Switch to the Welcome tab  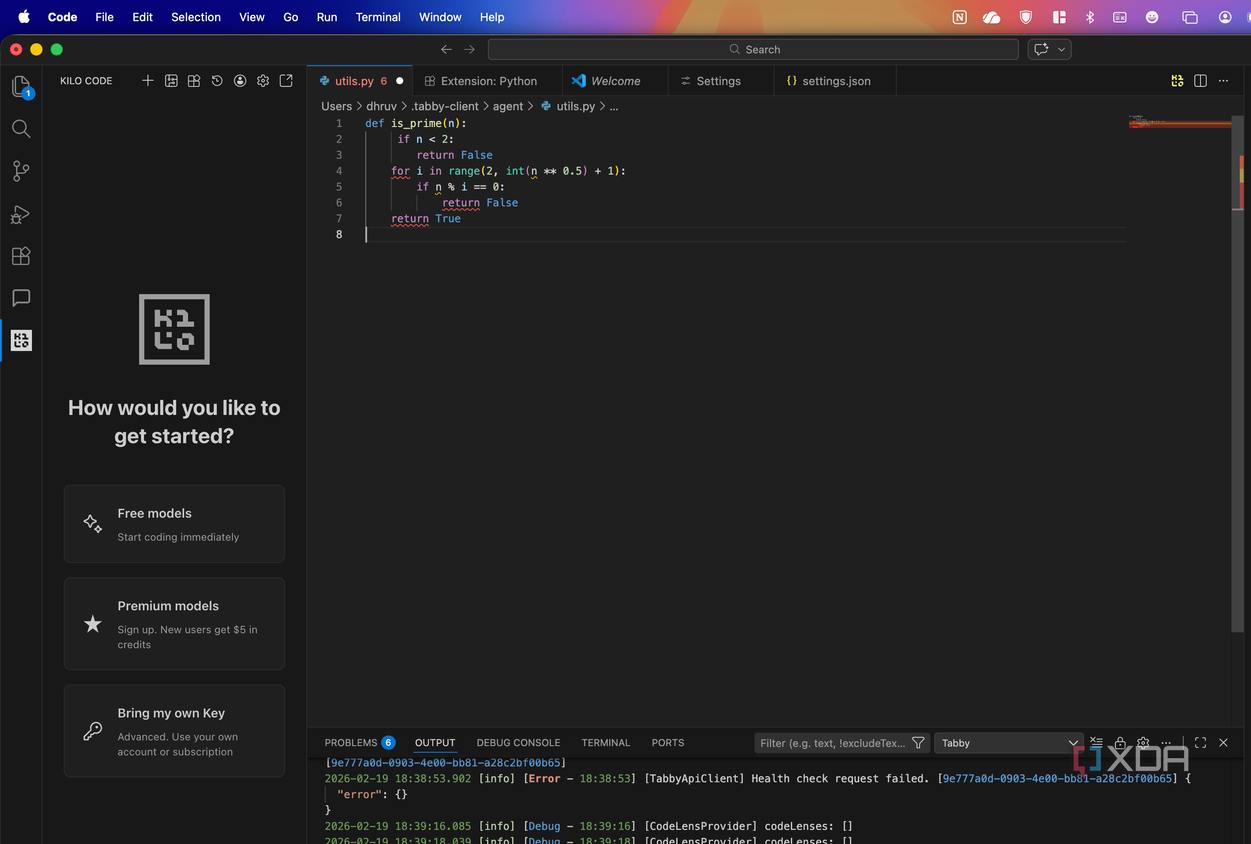tap(615, 81)
